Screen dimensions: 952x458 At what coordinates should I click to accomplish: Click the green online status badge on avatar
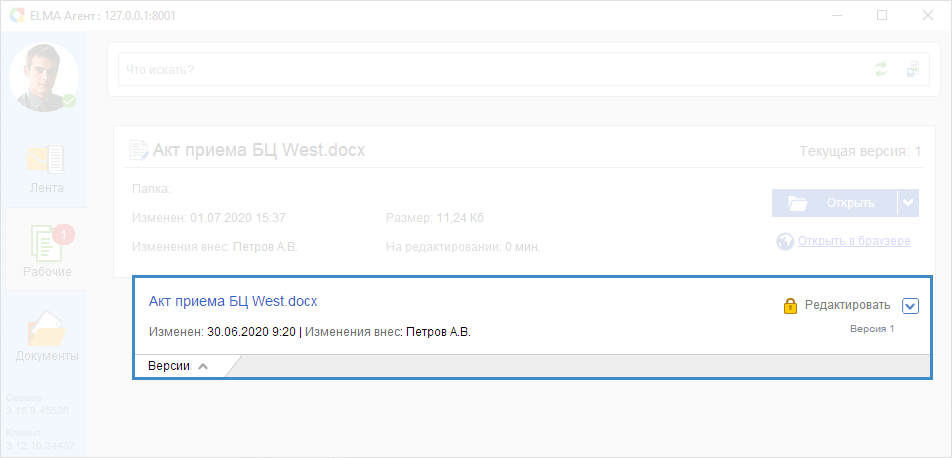(69, 101)
